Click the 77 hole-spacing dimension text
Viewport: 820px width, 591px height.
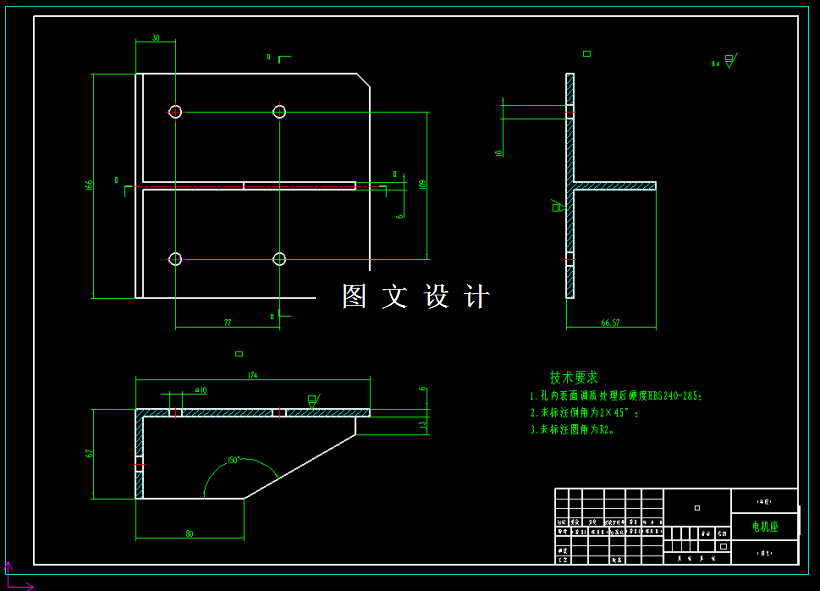227,323
